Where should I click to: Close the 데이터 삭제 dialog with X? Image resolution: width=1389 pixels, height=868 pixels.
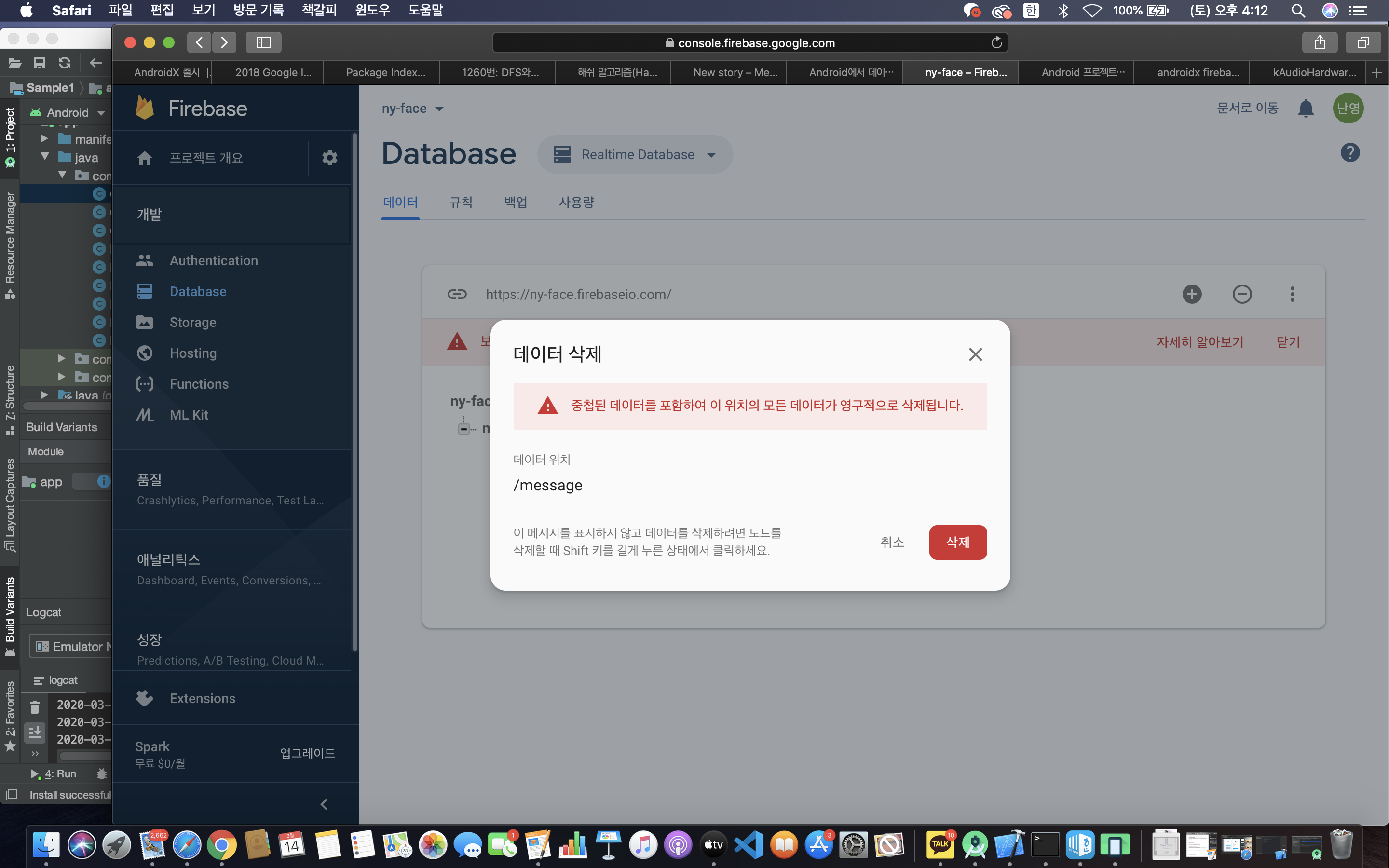[975, 354]
